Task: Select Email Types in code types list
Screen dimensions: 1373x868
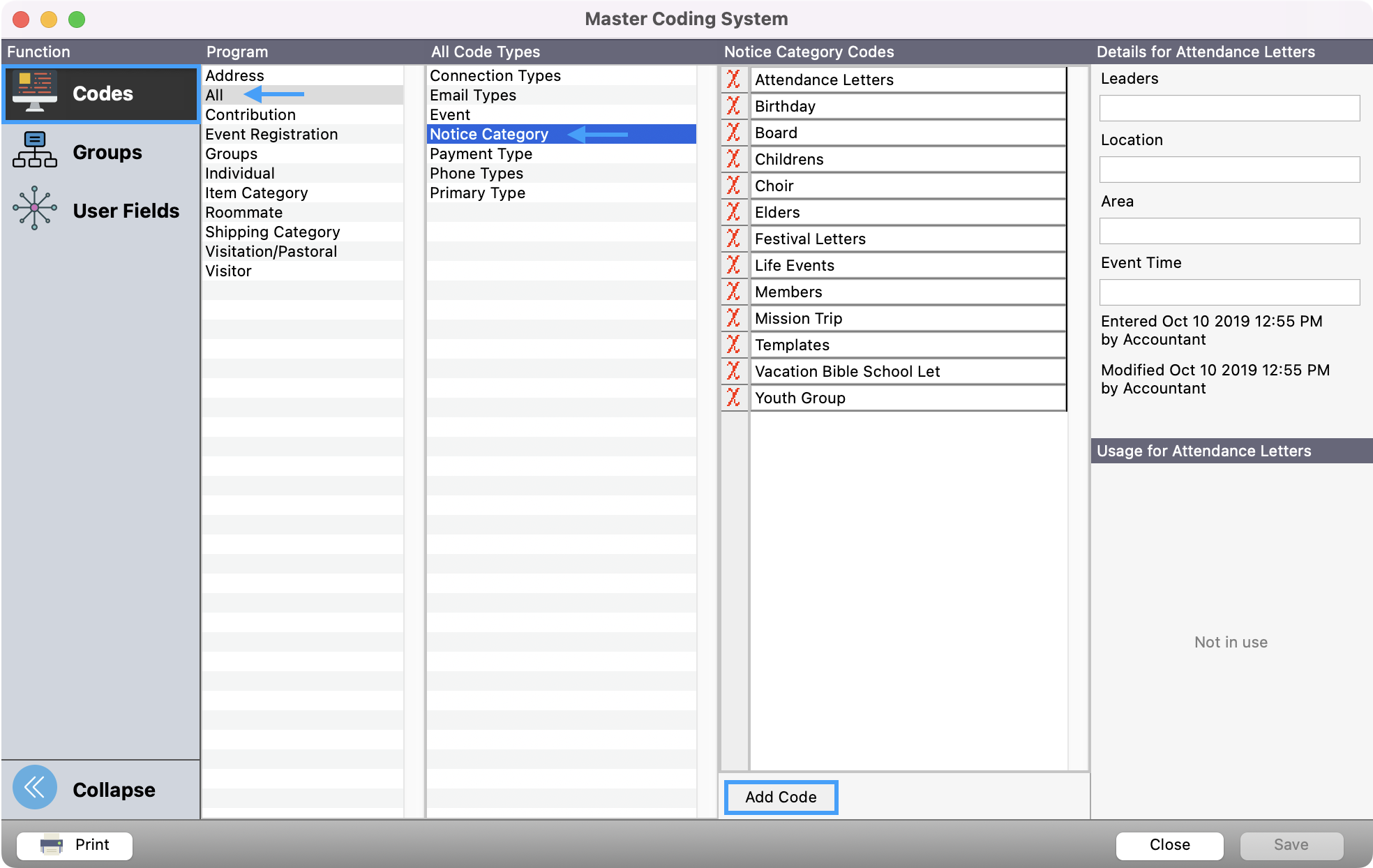Action: click(473, 95)
